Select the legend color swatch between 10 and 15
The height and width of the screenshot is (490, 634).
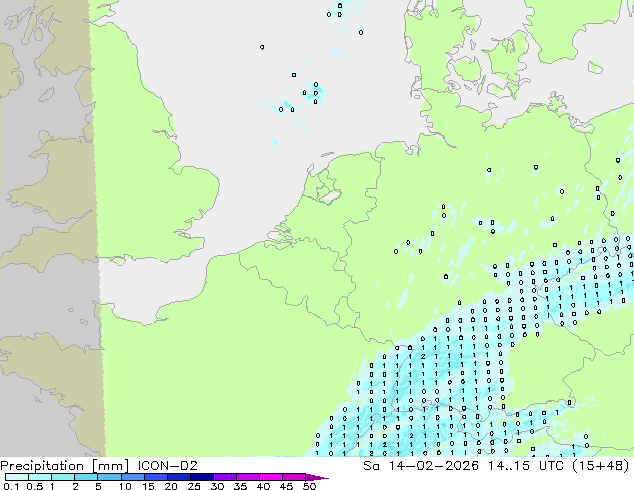point(133,477)
